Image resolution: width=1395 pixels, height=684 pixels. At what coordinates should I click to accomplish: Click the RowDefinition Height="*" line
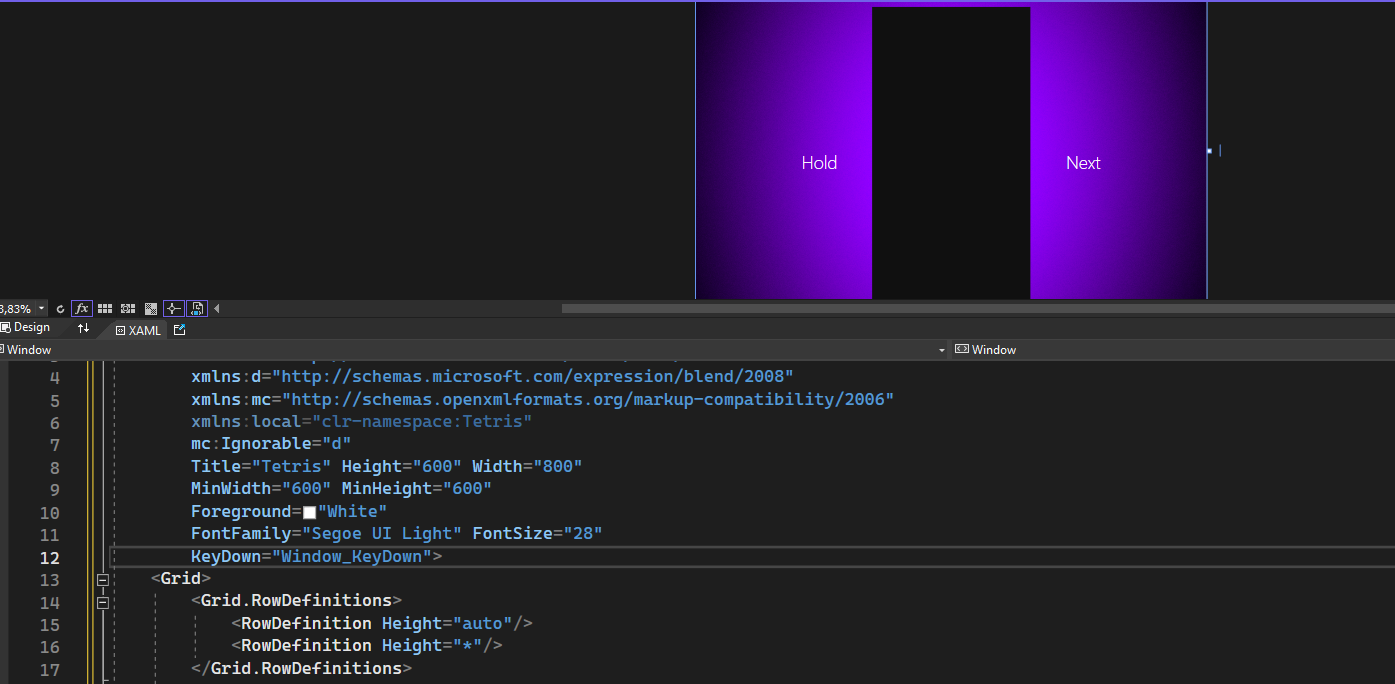click(367, 645)
